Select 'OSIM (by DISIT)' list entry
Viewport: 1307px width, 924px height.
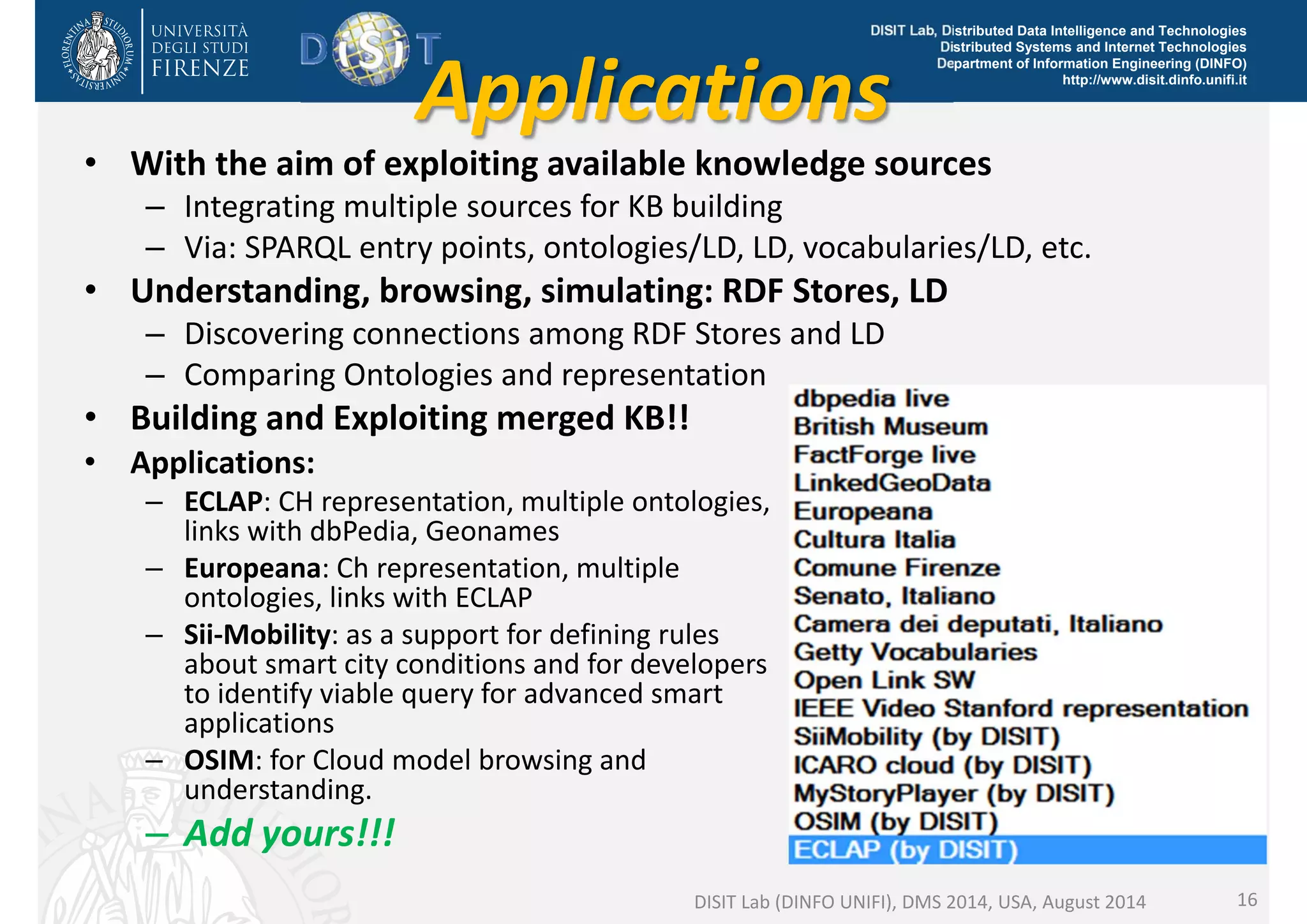[895, 822]
